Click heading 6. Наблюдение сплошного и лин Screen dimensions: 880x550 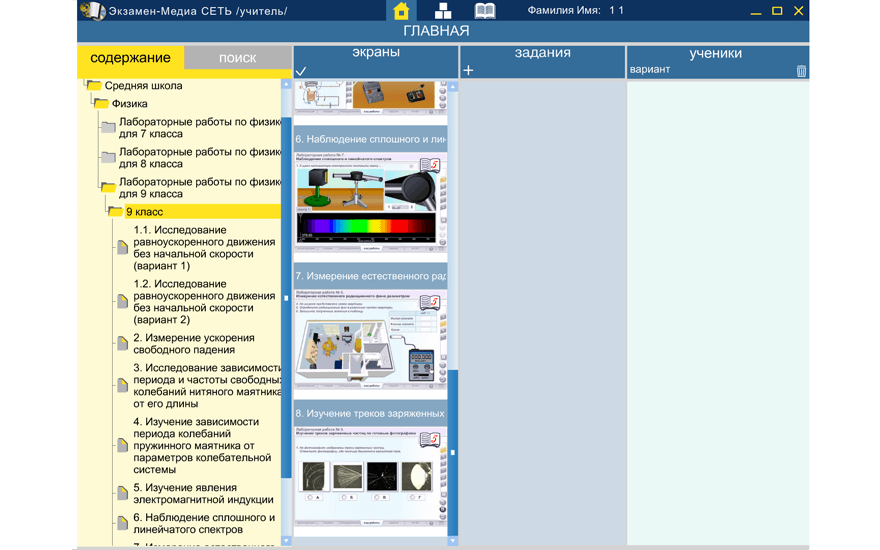point(370,139)
